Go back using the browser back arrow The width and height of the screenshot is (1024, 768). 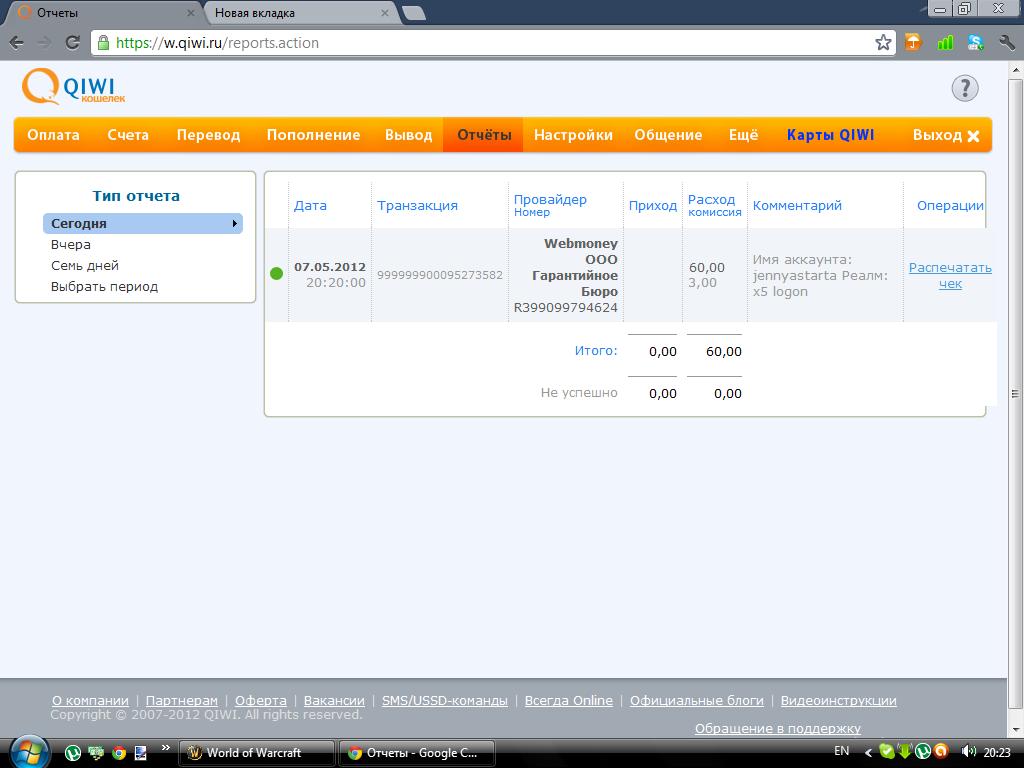click(x=17, y=43)
